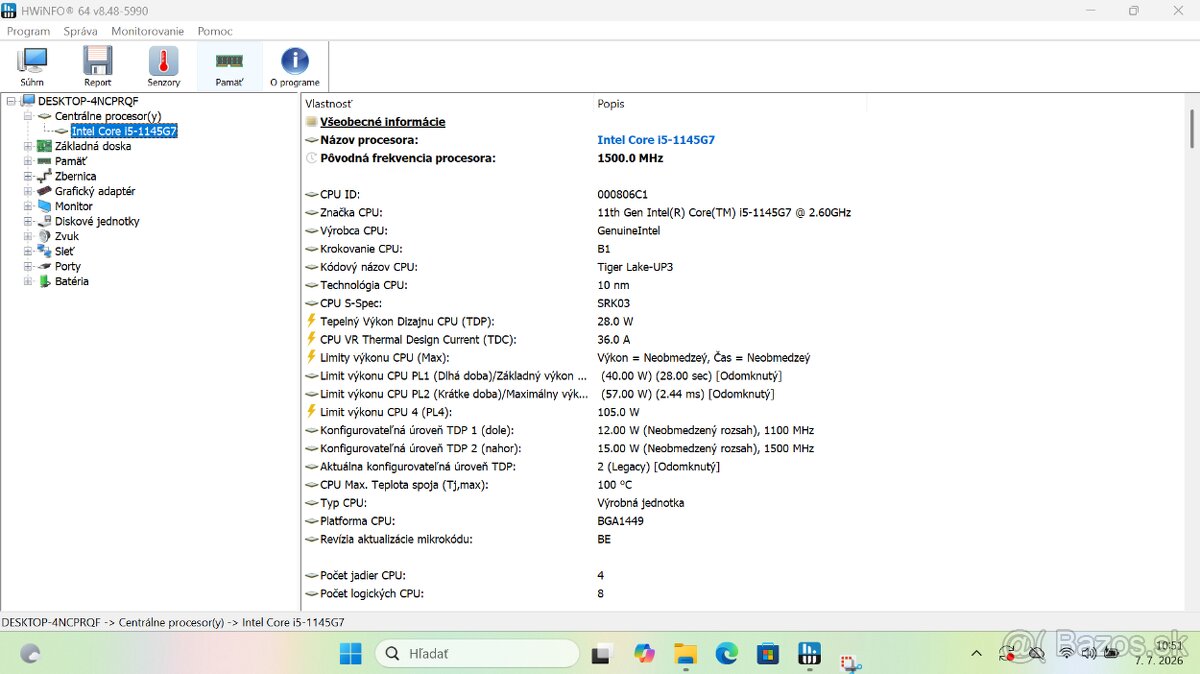Collapse the Centrálne procesor(y) node
Screen dimensions: 1200x674
coord(29,116)
